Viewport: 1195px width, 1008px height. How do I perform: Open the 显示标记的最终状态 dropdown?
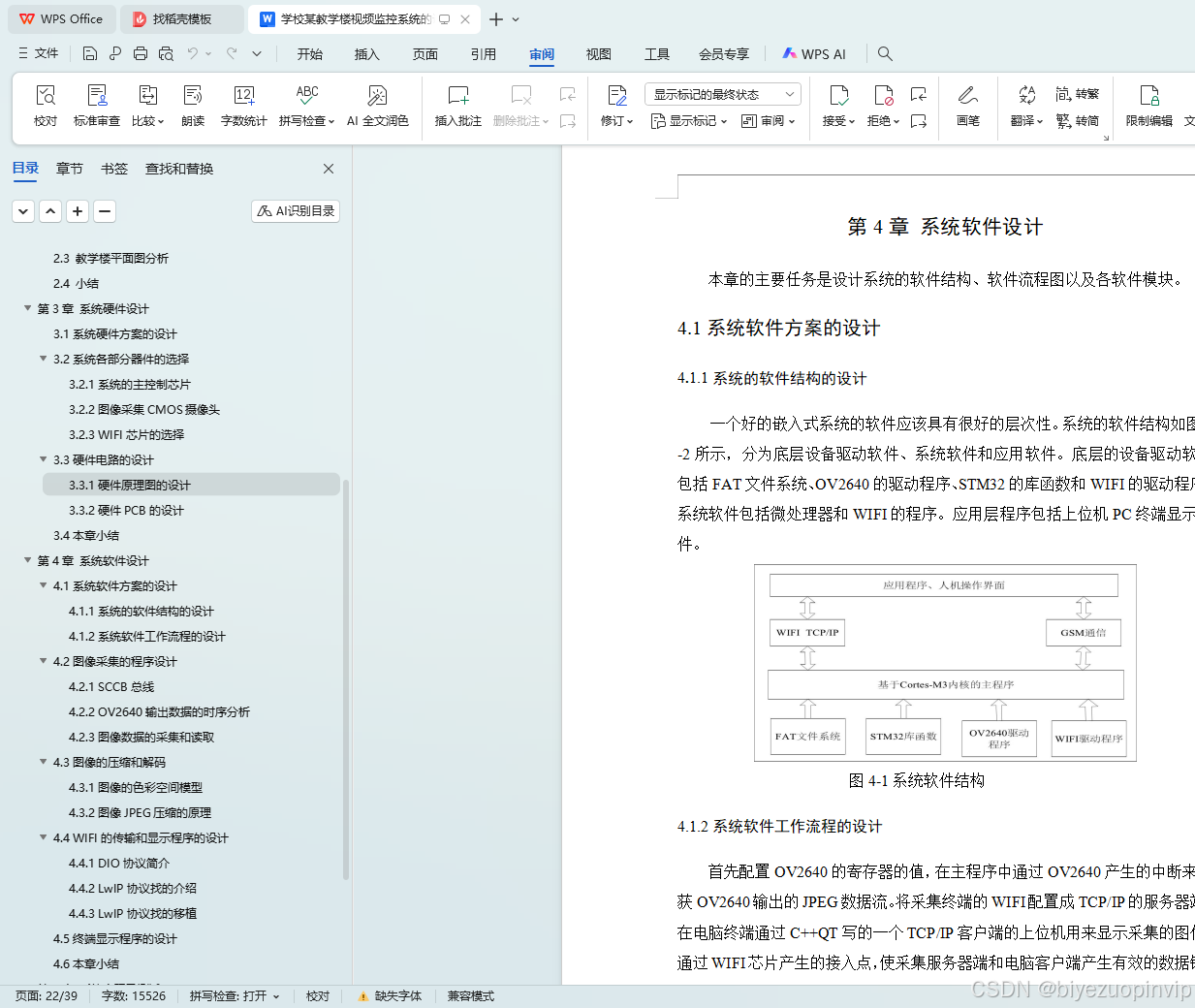coord(723,94)
